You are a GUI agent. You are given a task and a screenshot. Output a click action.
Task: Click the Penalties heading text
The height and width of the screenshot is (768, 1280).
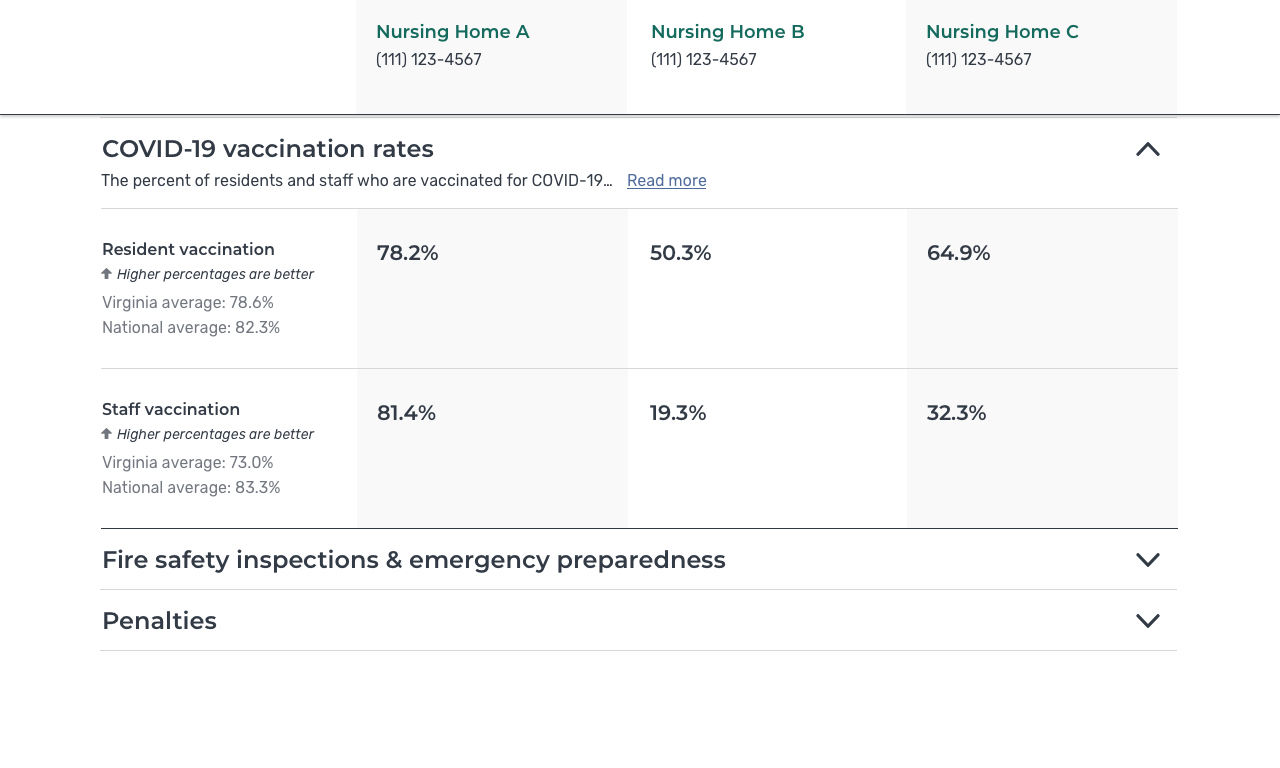(x=160, y=621)
